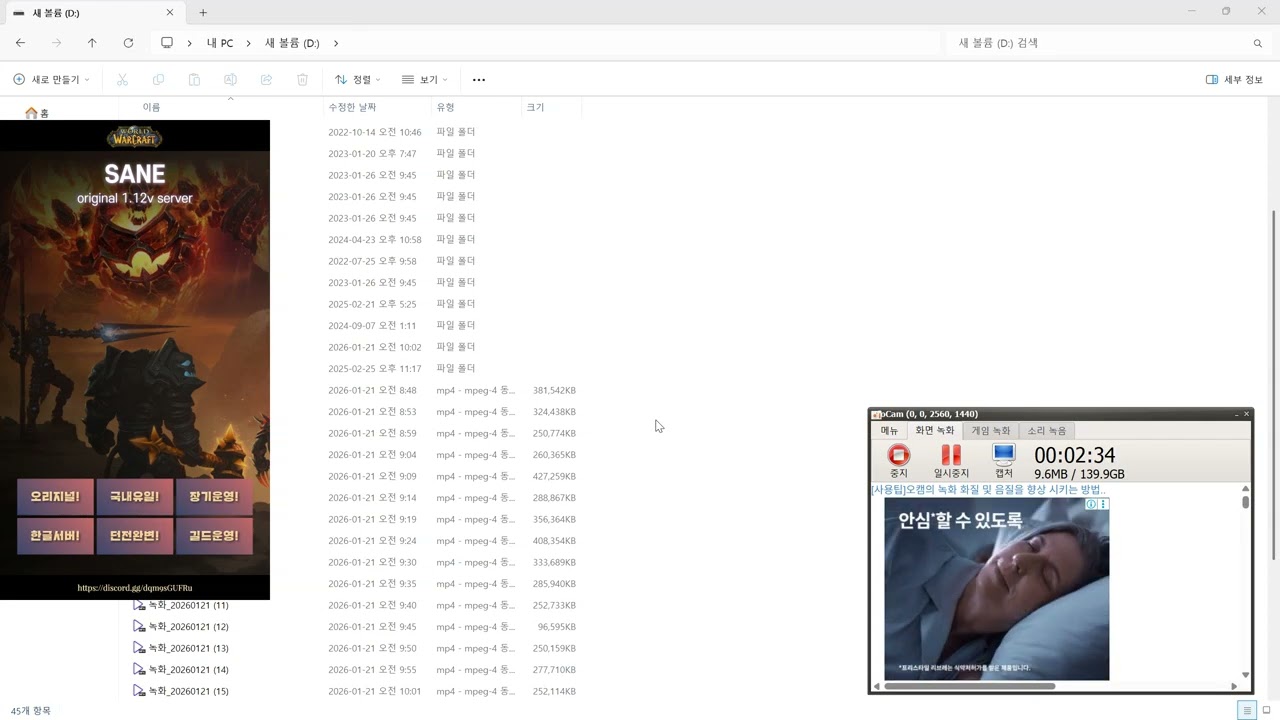Click 내 PC in the address bar
The height and width of the screenshot is (720, 1280).
220,43
